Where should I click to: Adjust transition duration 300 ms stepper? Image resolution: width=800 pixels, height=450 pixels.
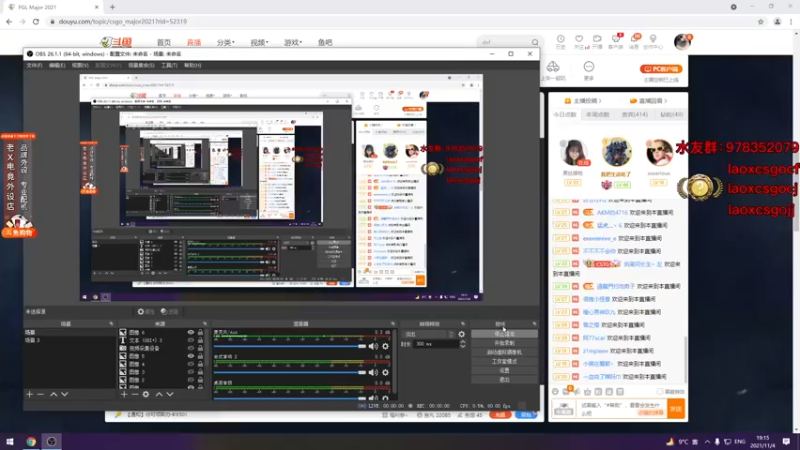[x=462, y=344]
